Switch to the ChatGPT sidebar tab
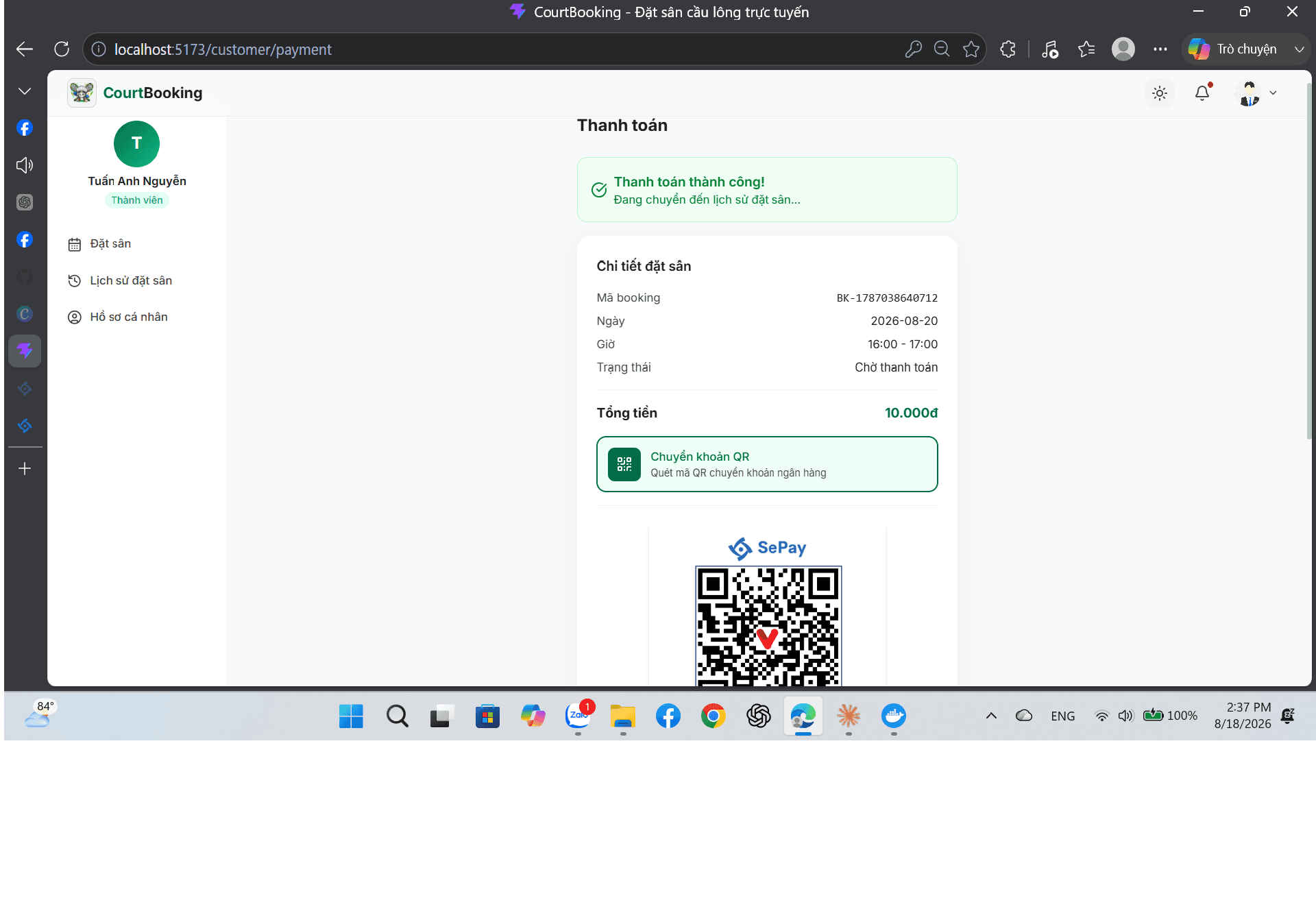 click(x=25, y=202)
